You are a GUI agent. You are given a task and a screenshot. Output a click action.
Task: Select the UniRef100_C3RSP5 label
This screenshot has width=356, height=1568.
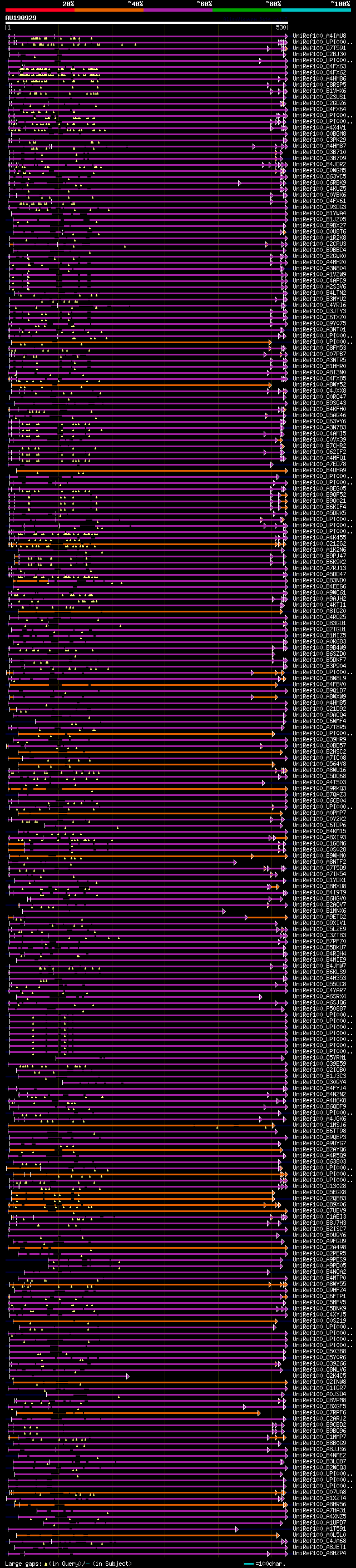[x=319, y=85]
